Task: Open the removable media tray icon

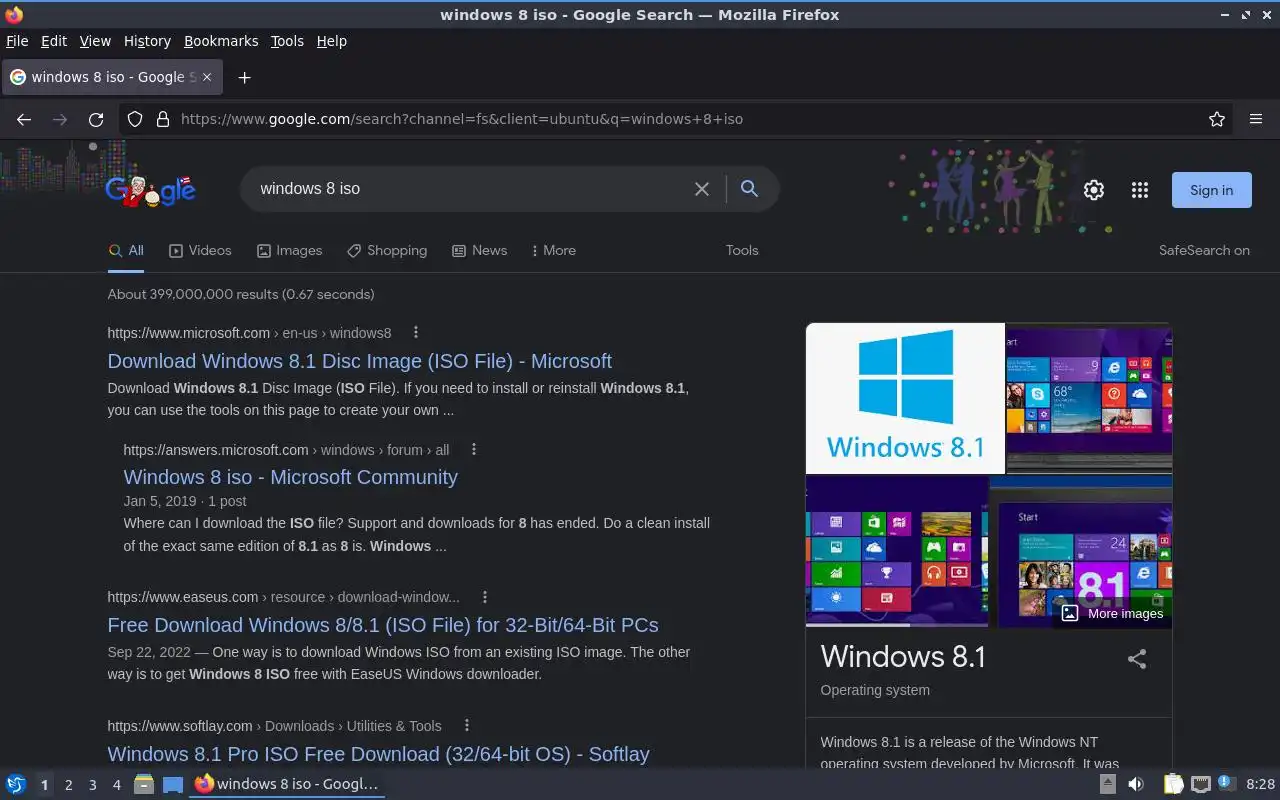Action: coord(1108,785)
